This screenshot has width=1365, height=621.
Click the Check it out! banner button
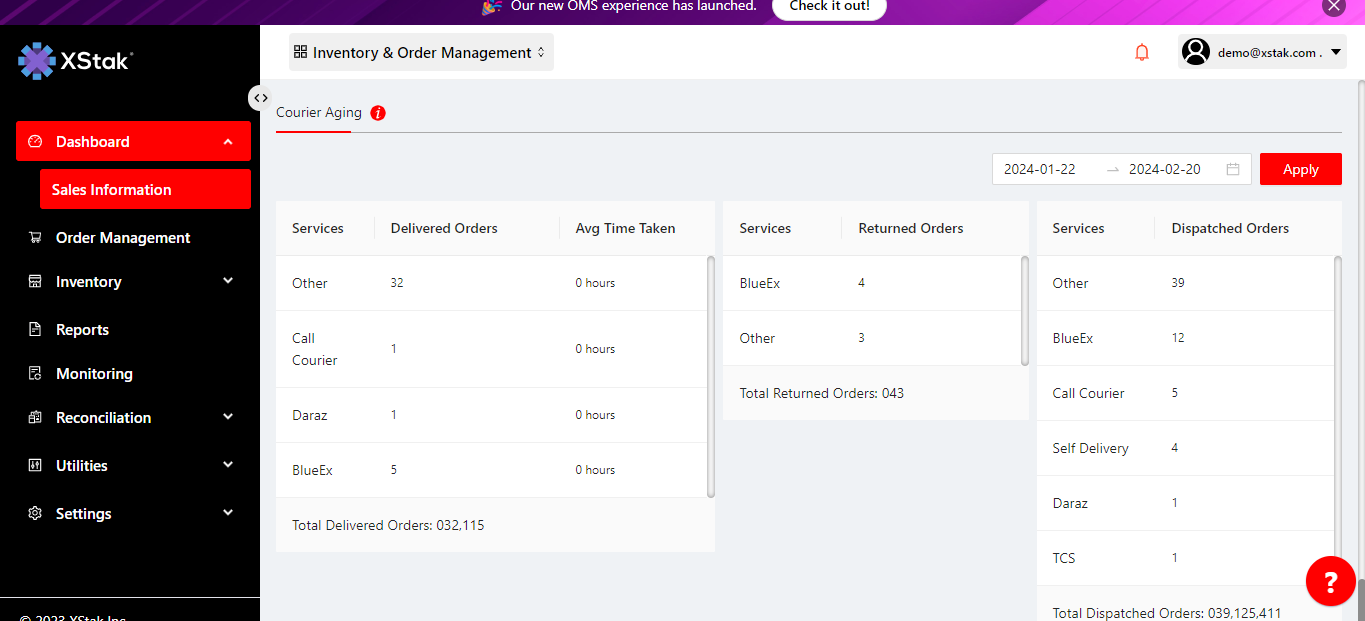(829, 7)
